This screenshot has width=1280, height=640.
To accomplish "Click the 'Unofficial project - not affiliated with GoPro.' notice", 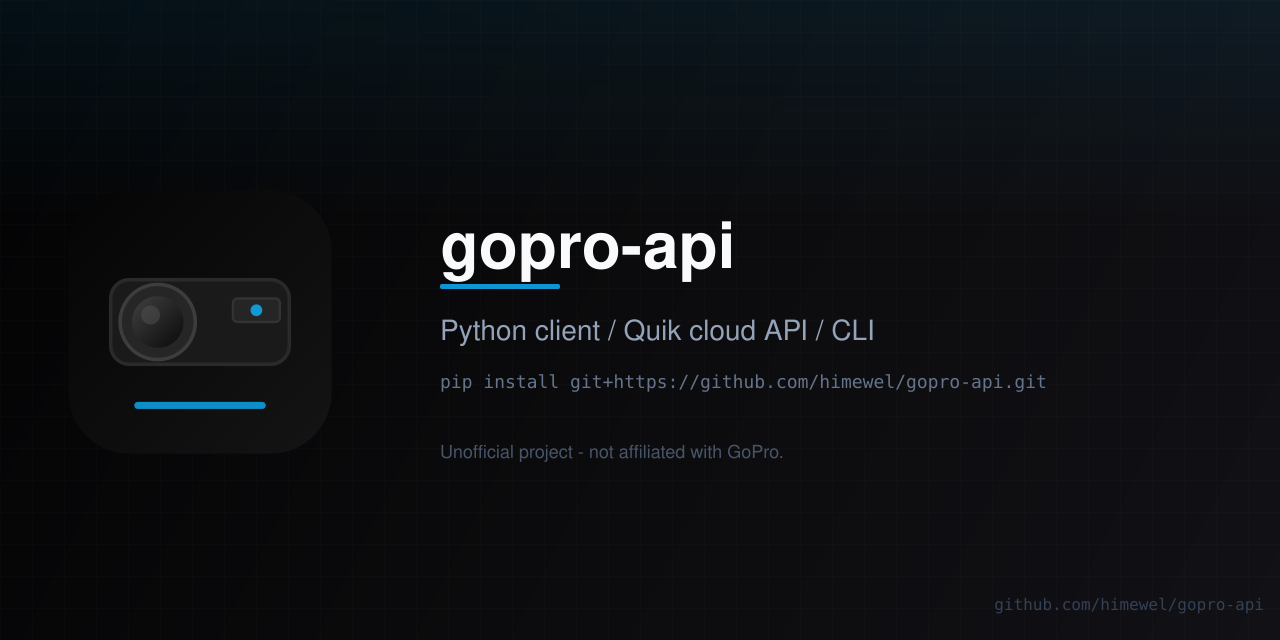I will (612, 452).
